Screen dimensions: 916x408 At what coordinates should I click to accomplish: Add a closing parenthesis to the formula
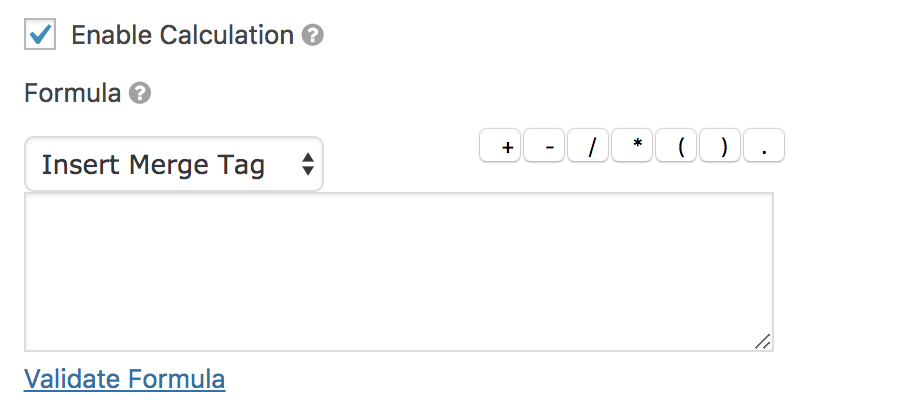tap(720, 146)
